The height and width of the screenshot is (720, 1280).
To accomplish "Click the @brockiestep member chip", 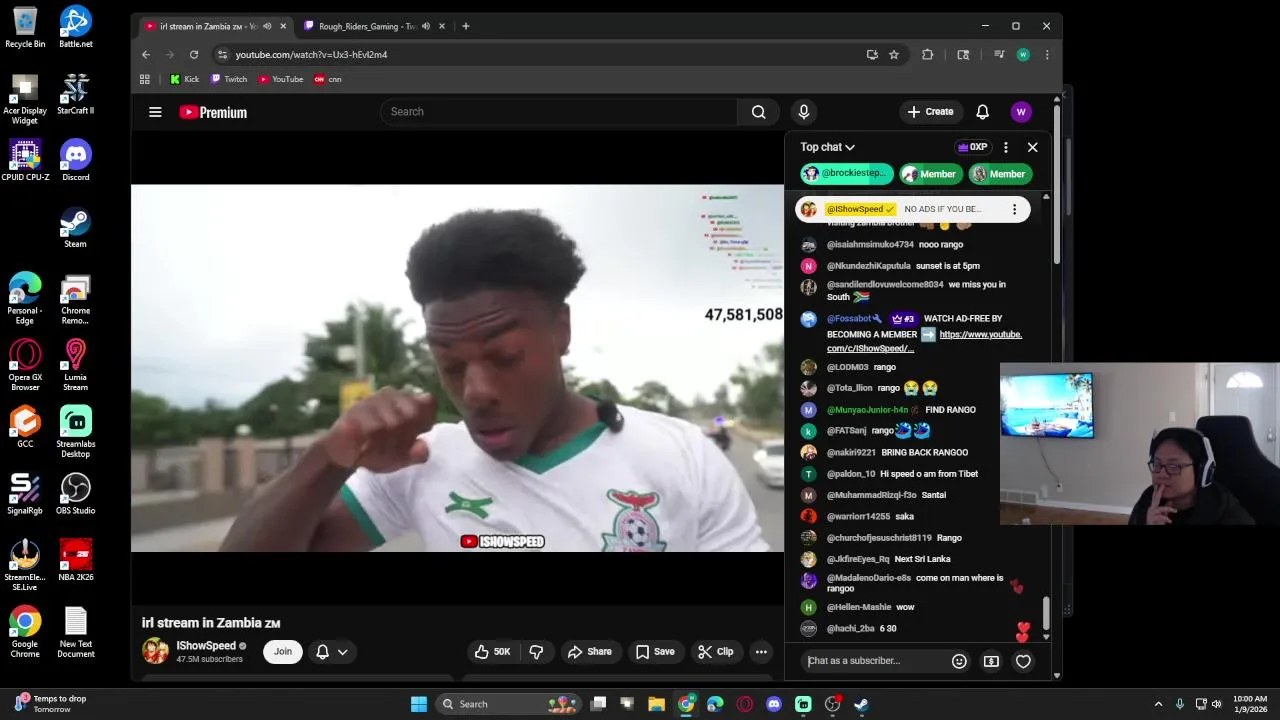I will 846,174.
